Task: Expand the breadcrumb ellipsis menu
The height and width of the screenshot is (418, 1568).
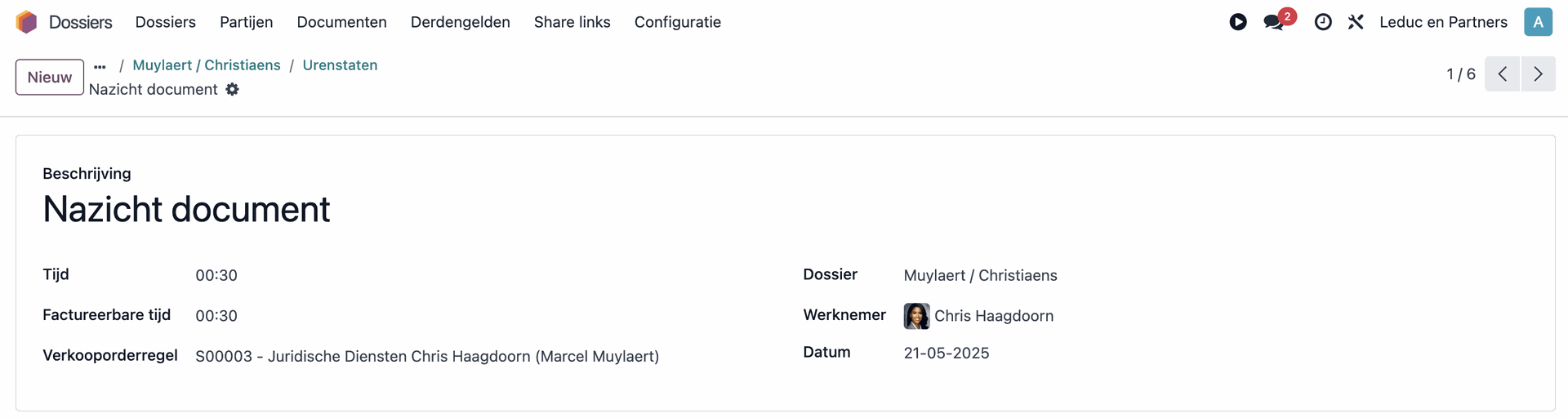Action: (100, 66)
